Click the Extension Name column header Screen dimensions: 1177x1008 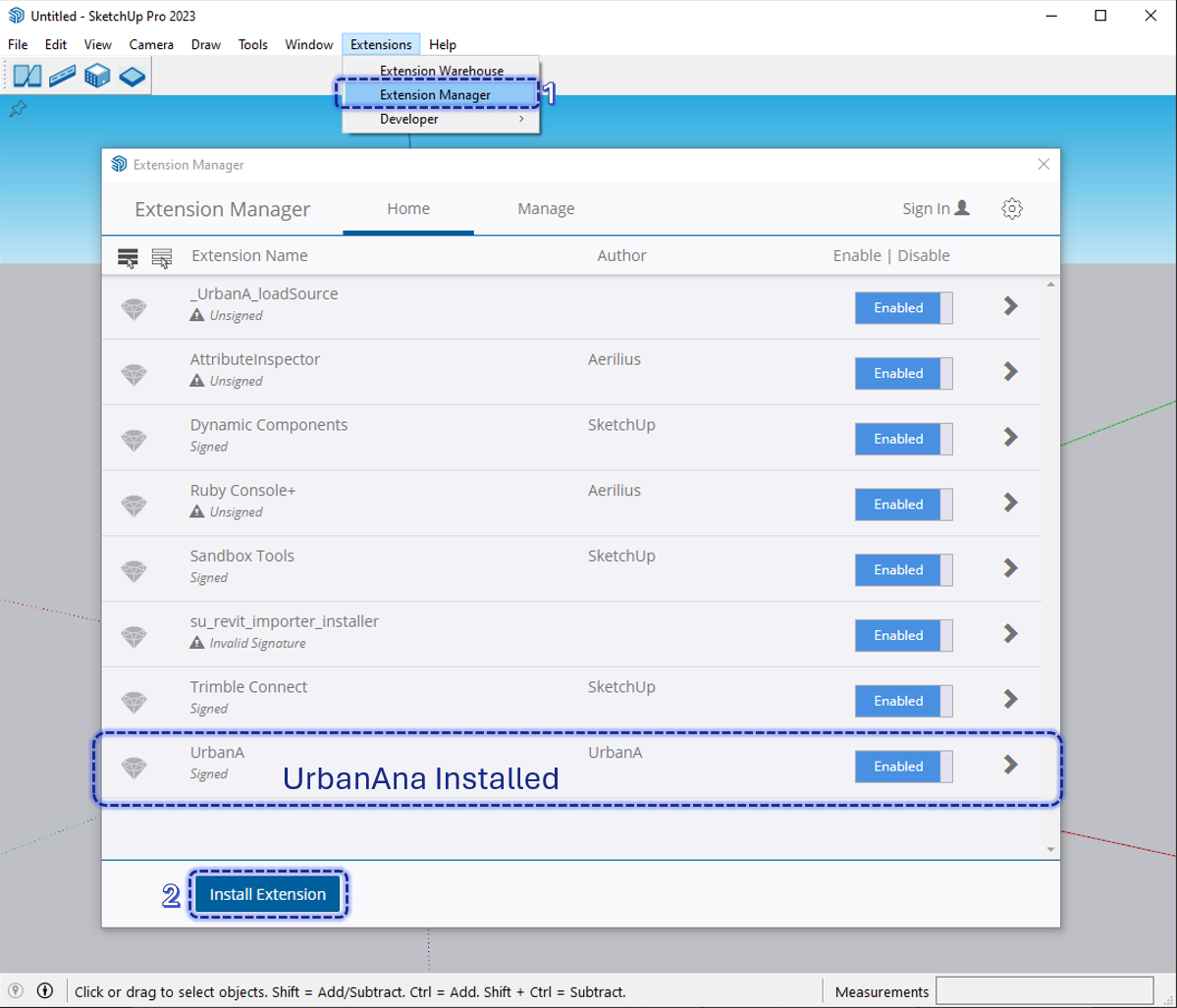tap(249, 255)
